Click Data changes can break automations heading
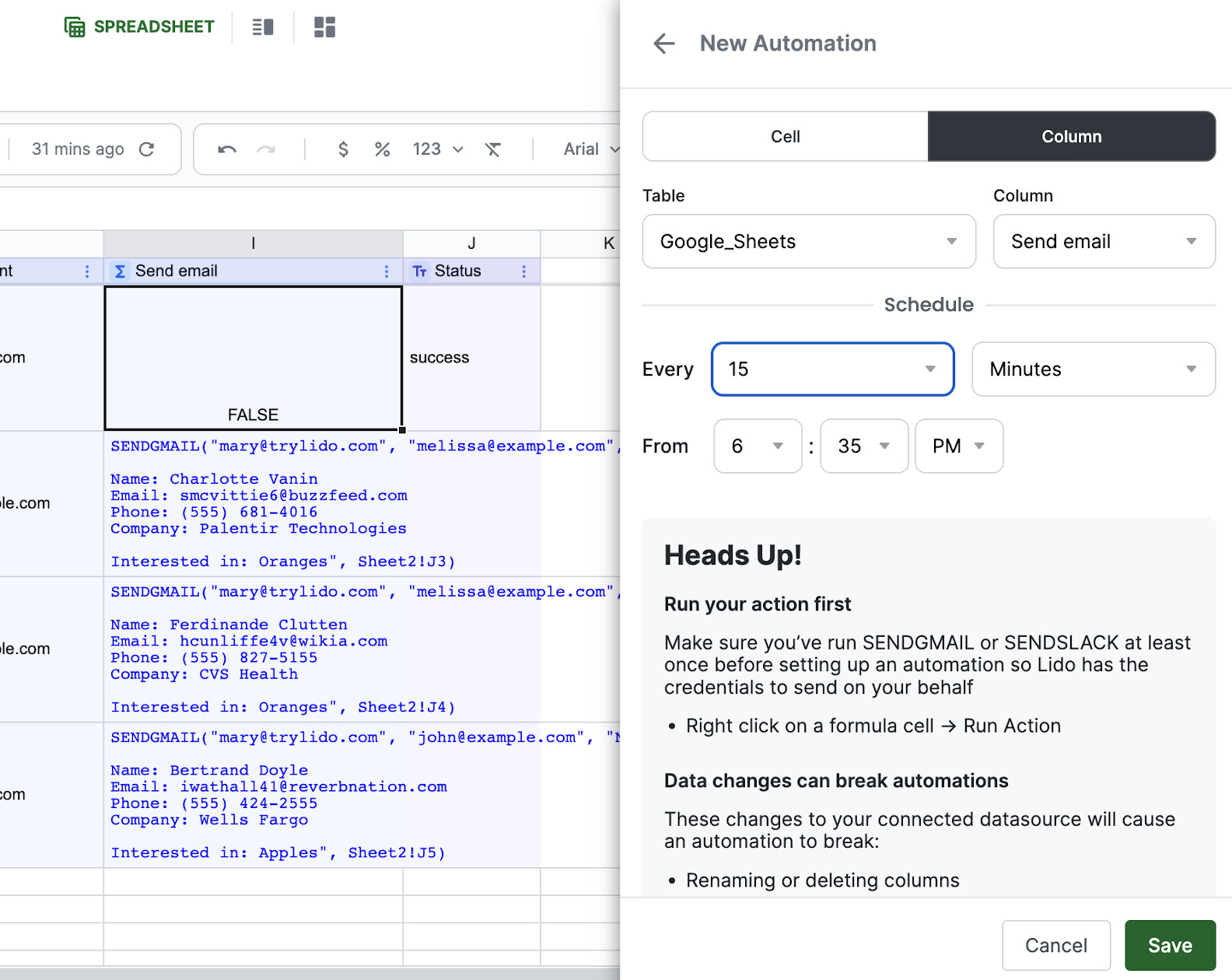Image resolution: width=1232 pixels, height=980 pixels. tap(836, 781)
